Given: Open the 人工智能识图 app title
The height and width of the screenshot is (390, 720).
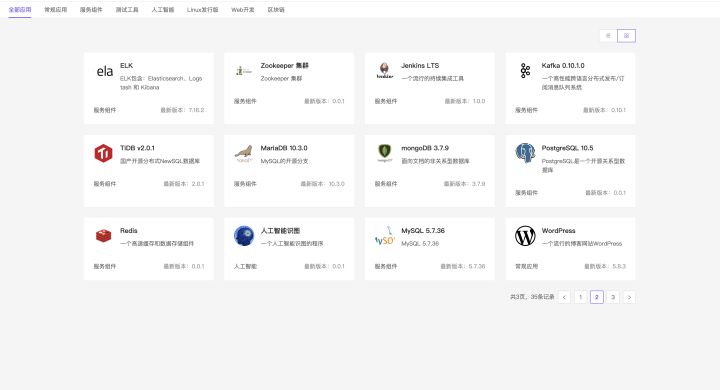Looking at the screenshot, I should click(280, 231).
